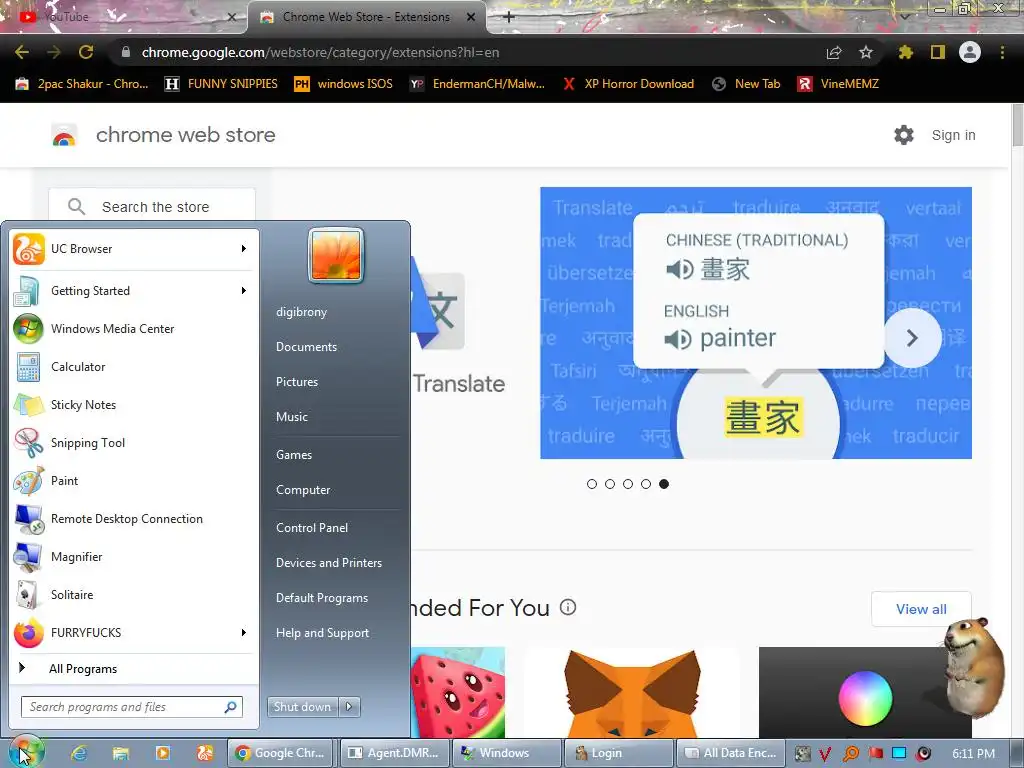Switch to YouTube tab

[x=124, y=17]
